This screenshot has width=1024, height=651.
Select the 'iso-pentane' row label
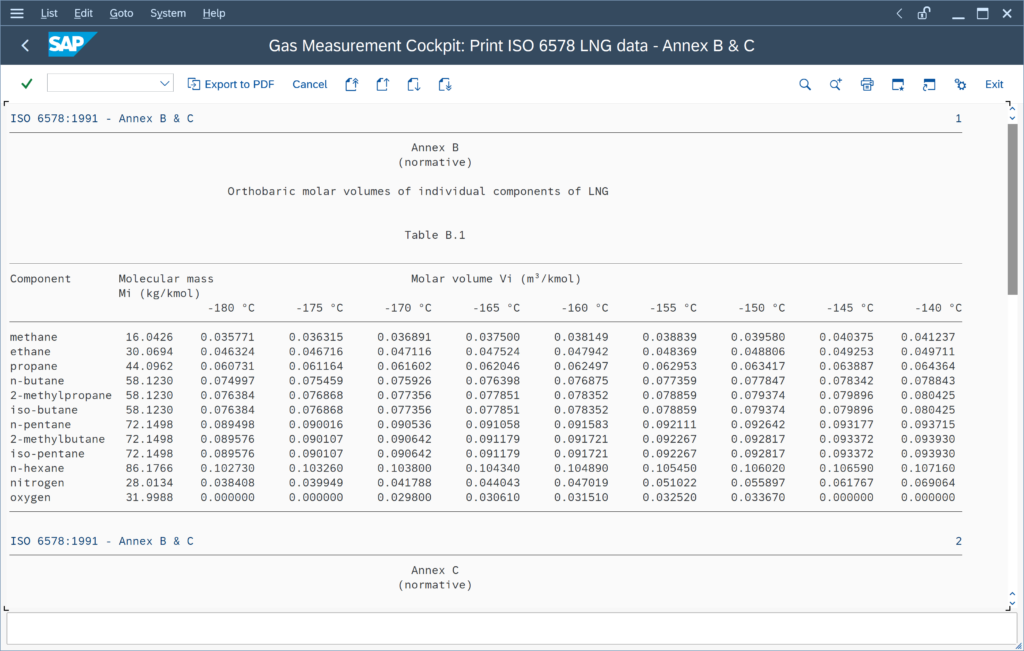[x=47, y=454]
